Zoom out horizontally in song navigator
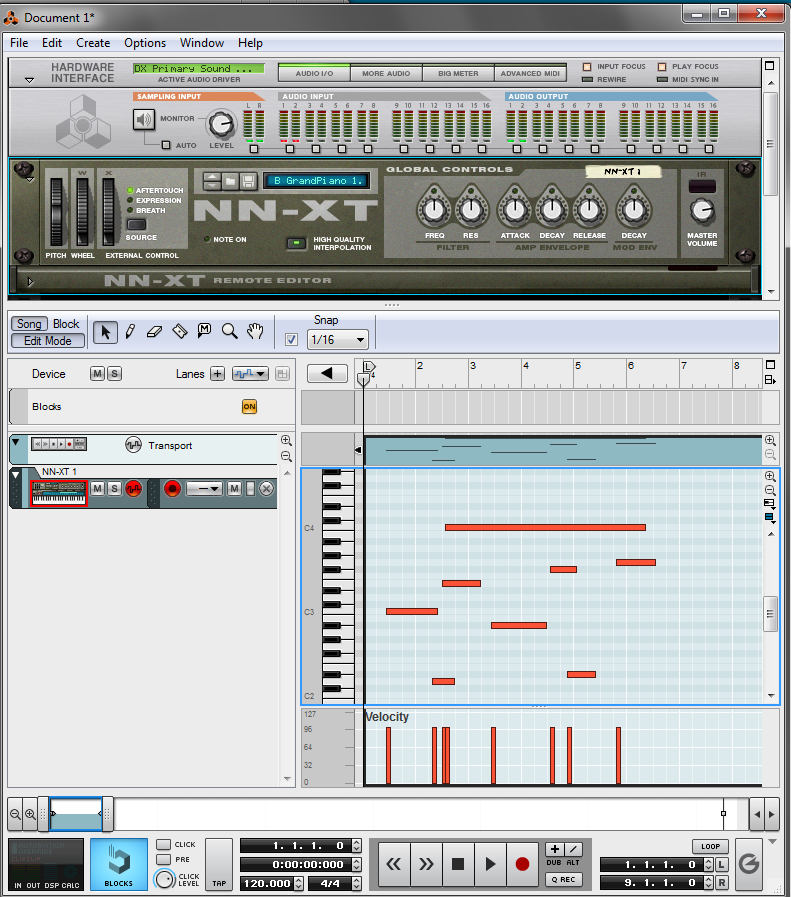791x897 pixels. (15, 814)
